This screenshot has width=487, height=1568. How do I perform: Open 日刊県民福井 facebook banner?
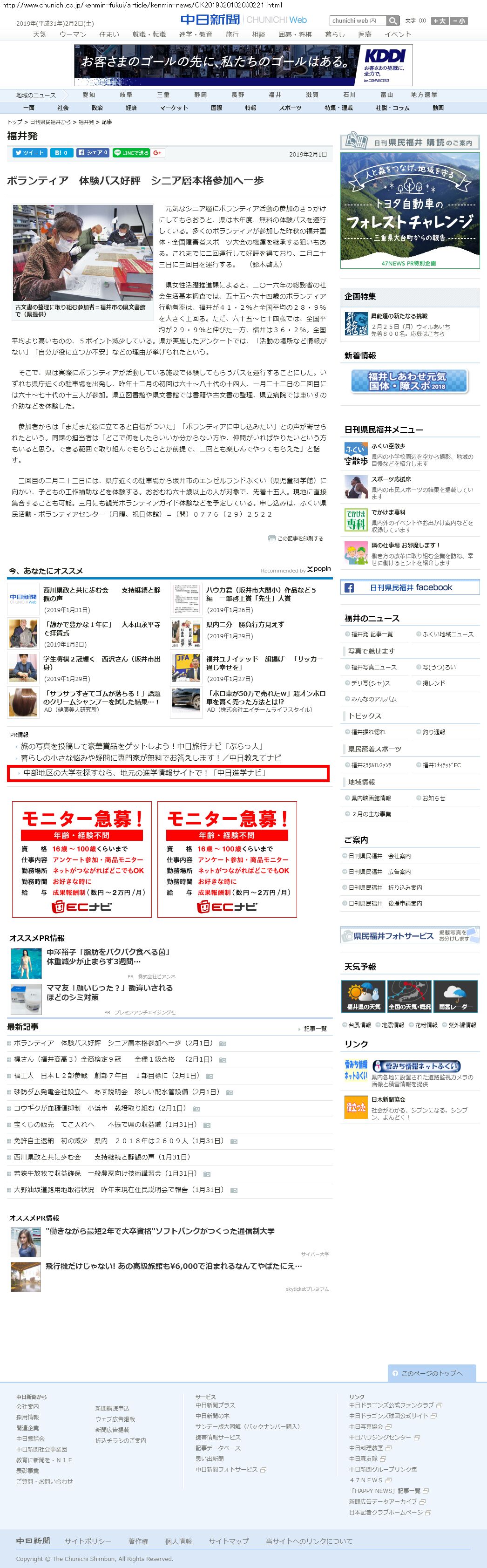pos(410,587)
